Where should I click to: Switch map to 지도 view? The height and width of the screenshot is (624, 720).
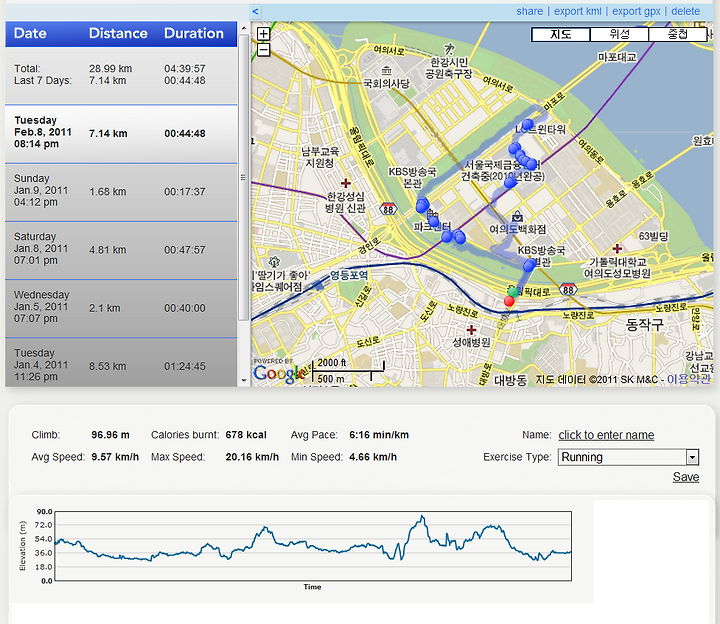coord(560,34)
